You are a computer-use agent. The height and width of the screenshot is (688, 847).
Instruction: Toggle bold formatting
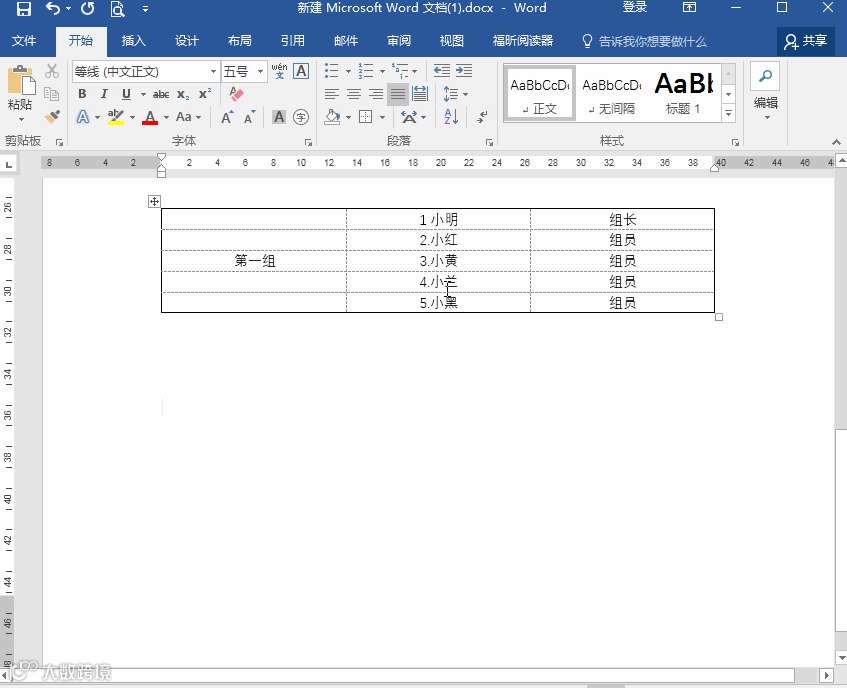(x=82, y=94)
